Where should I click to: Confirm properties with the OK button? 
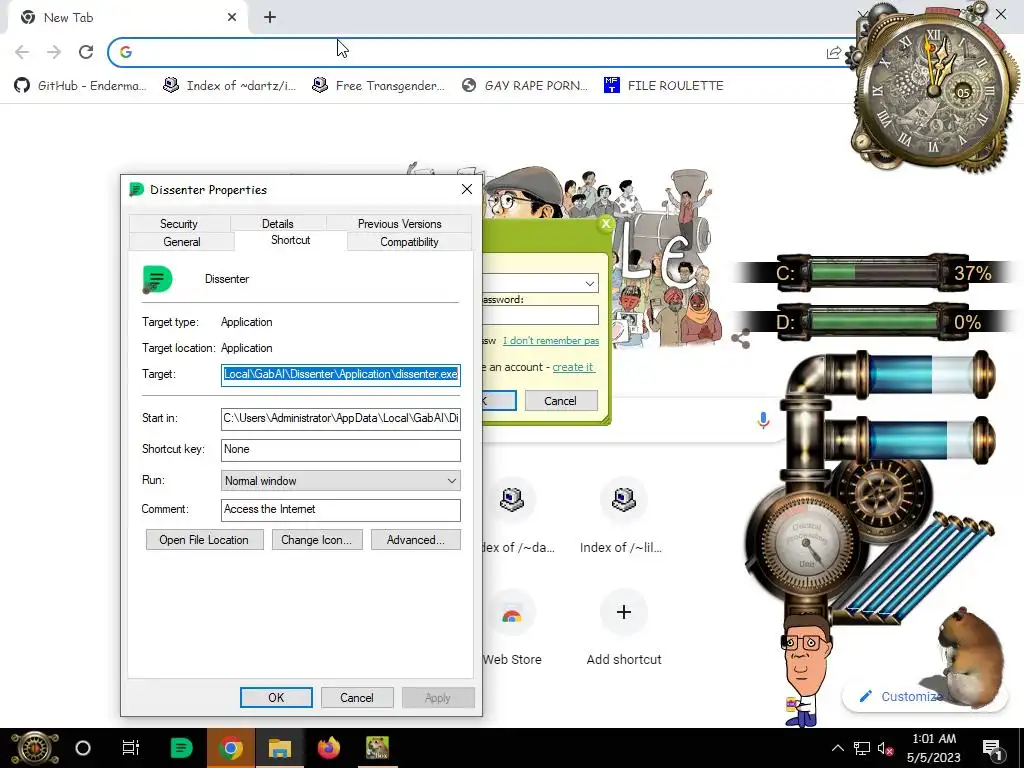(x=276, y=697)
